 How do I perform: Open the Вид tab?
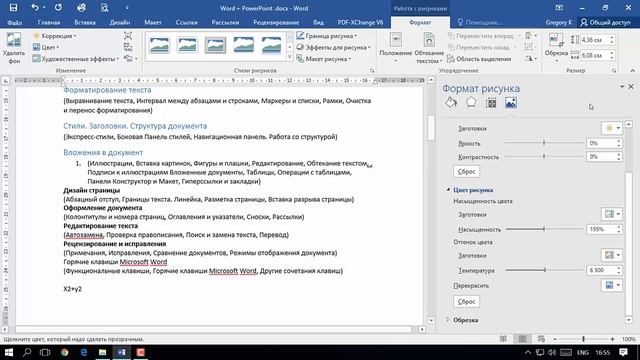318,22
